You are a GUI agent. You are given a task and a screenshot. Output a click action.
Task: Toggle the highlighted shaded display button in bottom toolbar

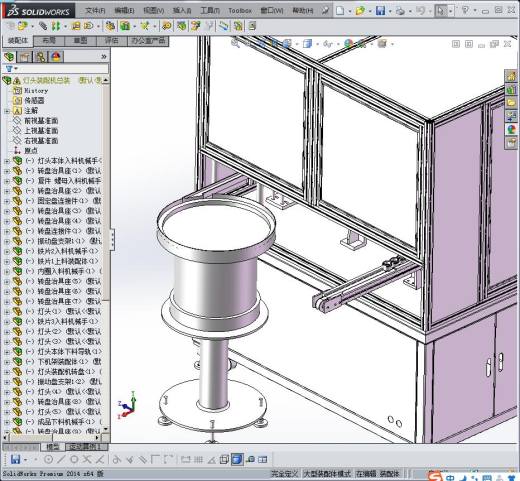point(237,460)
